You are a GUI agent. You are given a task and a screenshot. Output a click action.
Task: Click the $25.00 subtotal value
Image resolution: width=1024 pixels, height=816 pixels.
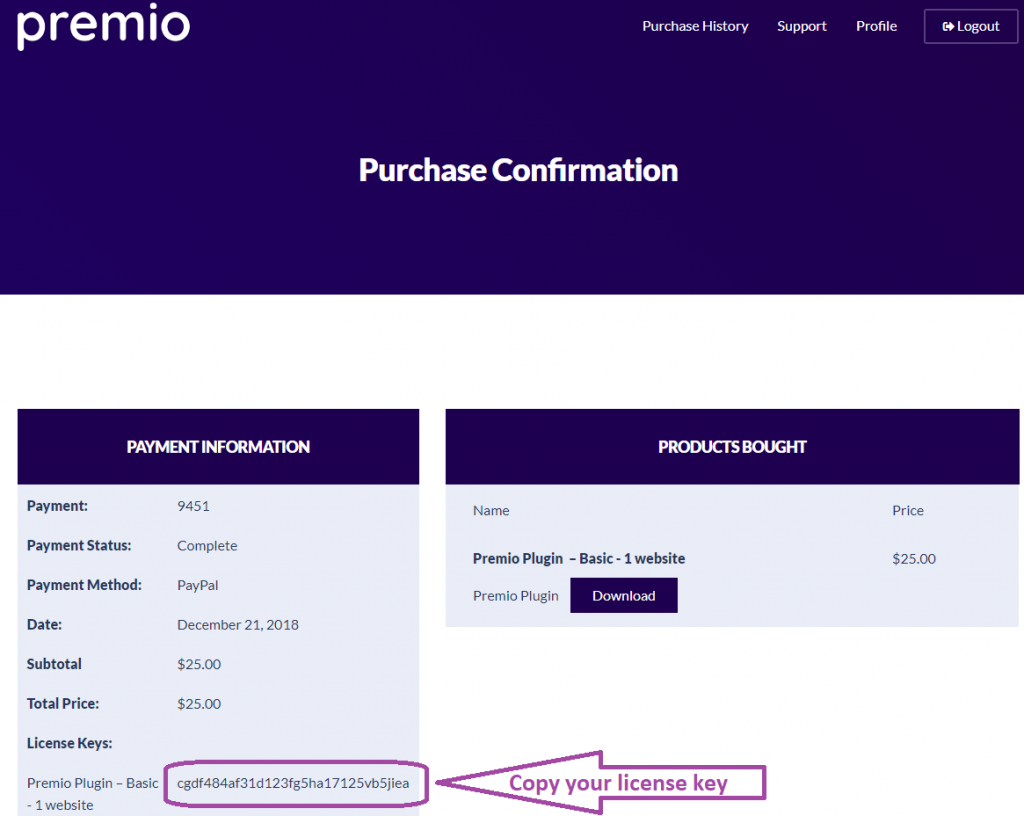[198, 663]
